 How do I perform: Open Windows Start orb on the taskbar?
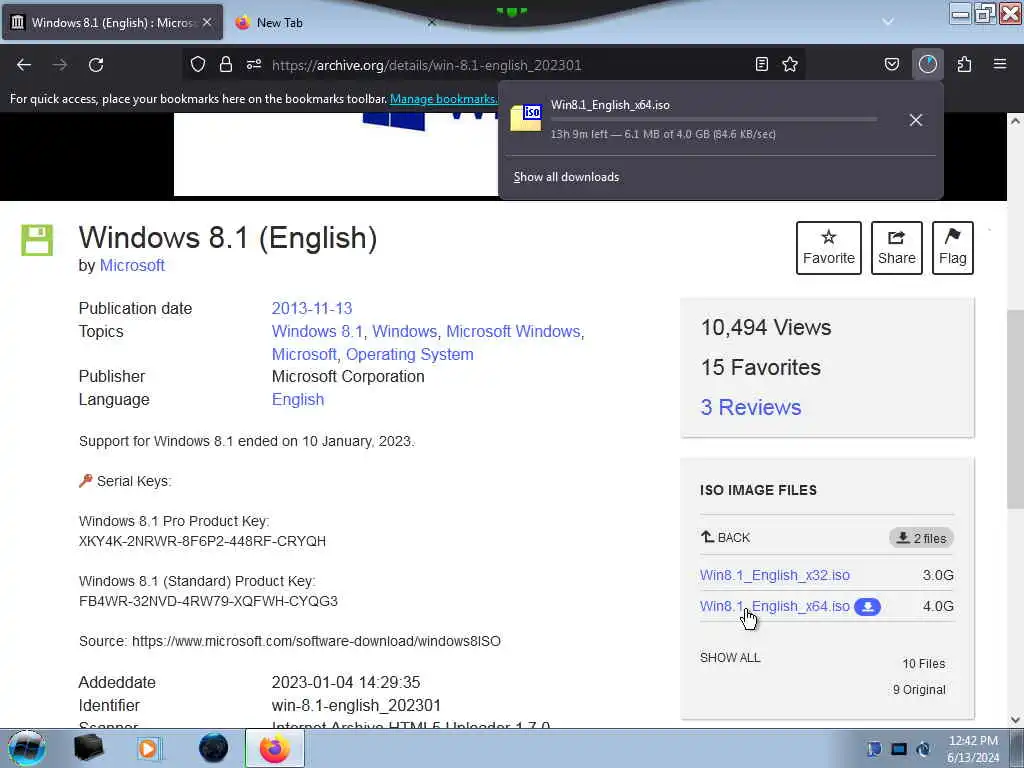(x=27, y=748)
